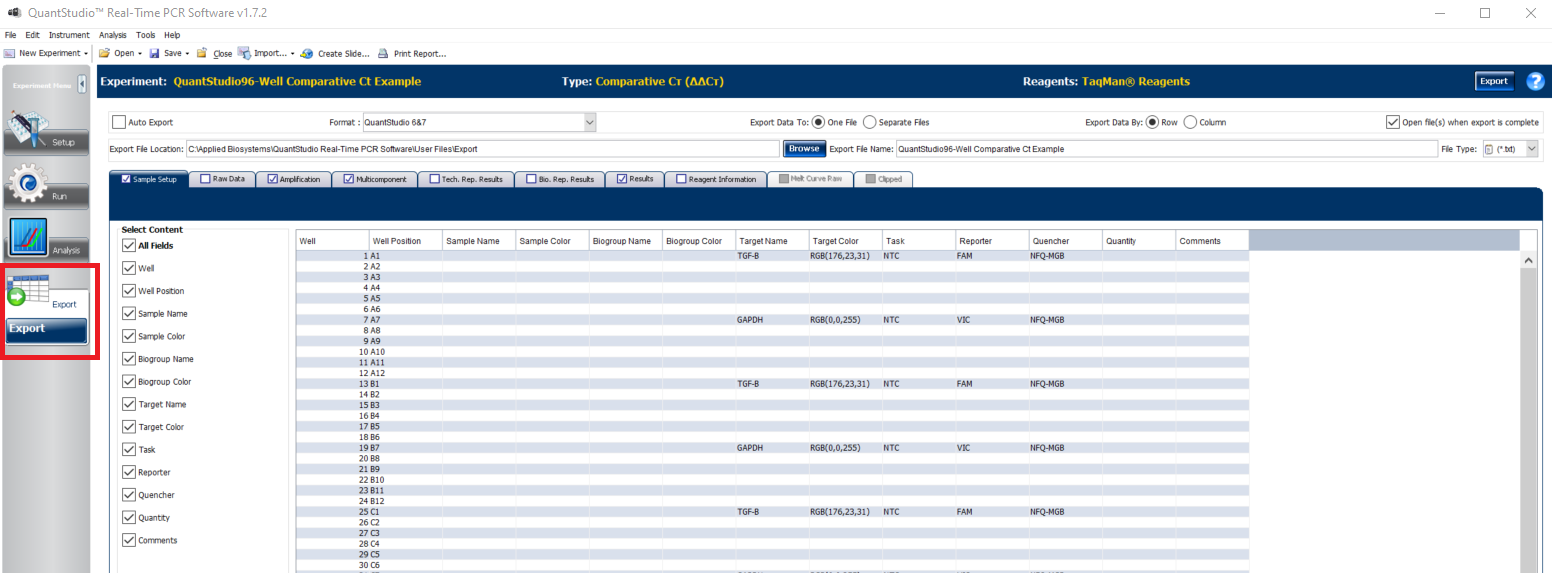Uncheck the Comments field checkbox
This screenshot has width=1552, height=573.
[128, 540]
